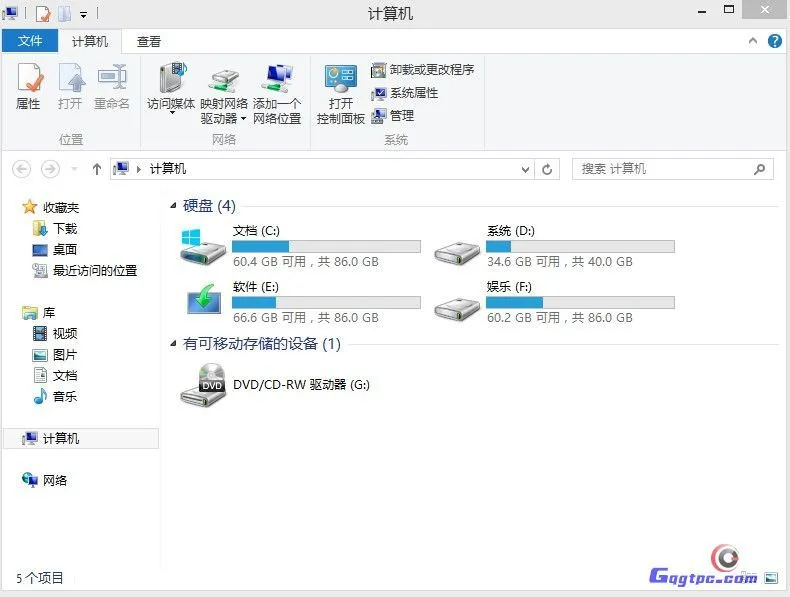The height and width of the screenshot is (598, 790).
Task: Click the search magnifier icon
Action: click(x=759, y=169)
